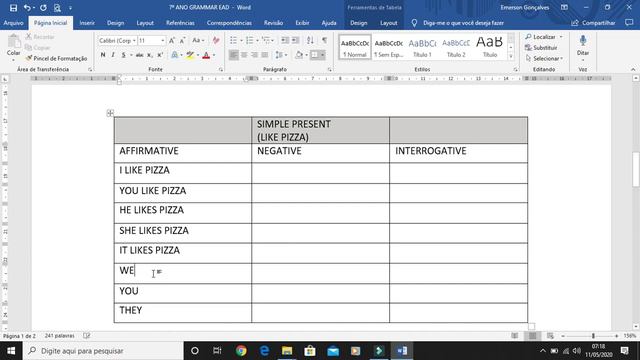
Task: Click the Diga-me search field
Action: (x=463, y=23)
